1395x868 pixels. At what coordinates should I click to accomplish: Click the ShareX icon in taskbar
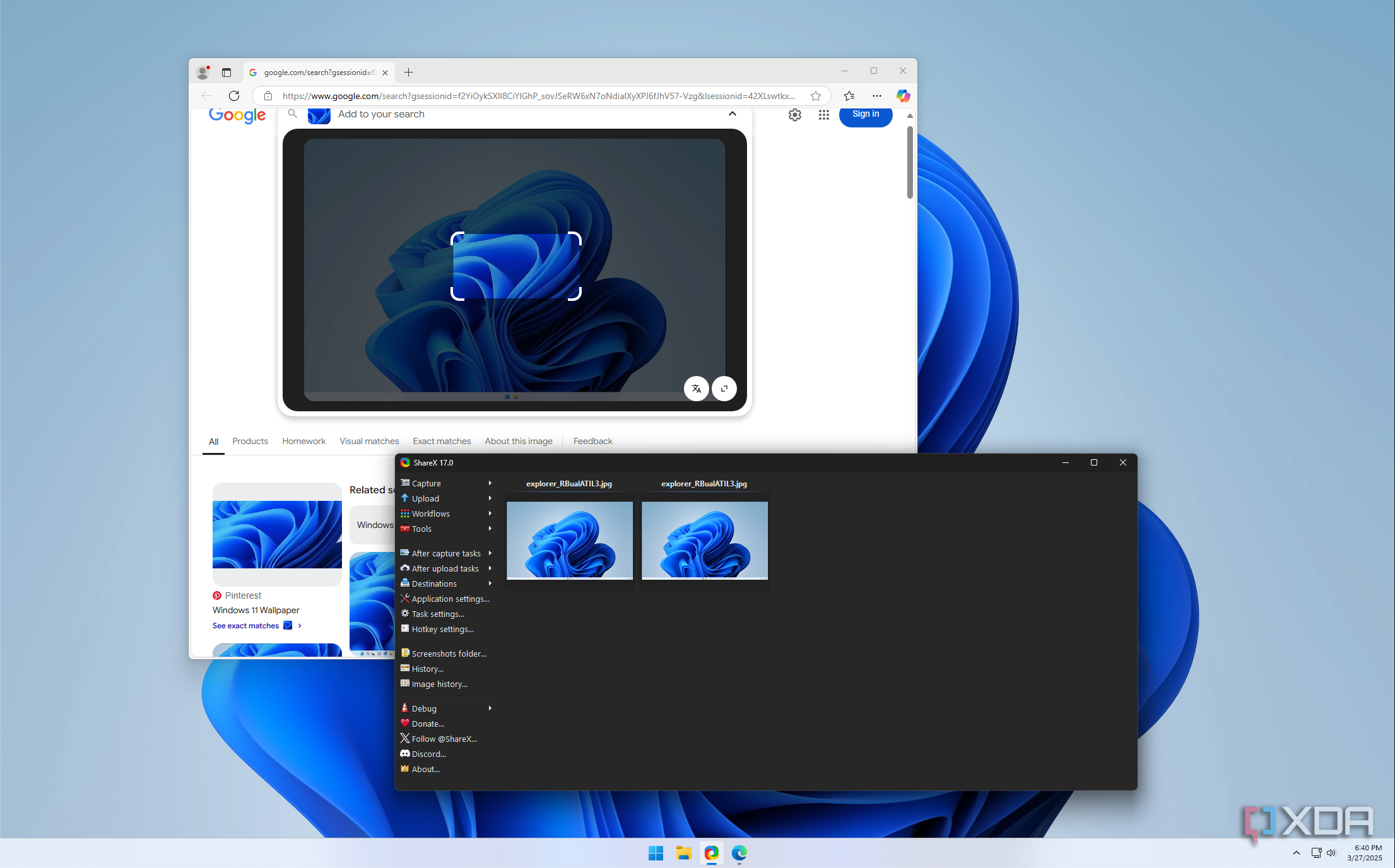coord(711,853)
